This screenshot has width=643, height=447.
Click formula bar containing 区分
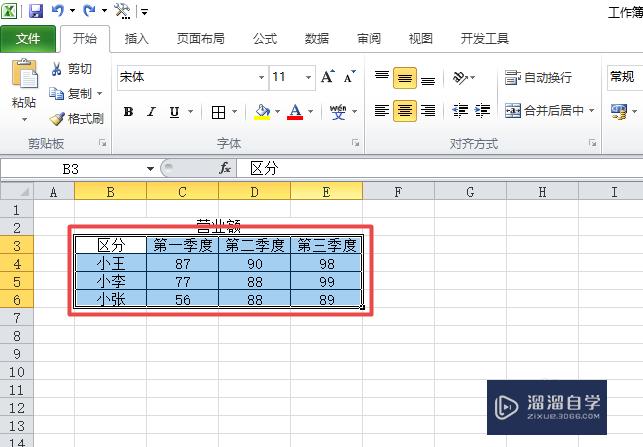click(440, 169)
